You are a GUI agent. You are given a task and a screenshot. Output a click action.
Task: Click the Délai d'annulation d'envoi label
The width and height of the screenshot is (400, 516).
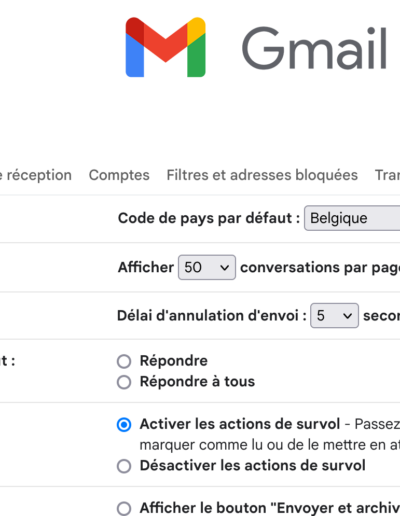click(x=212, y=315)
